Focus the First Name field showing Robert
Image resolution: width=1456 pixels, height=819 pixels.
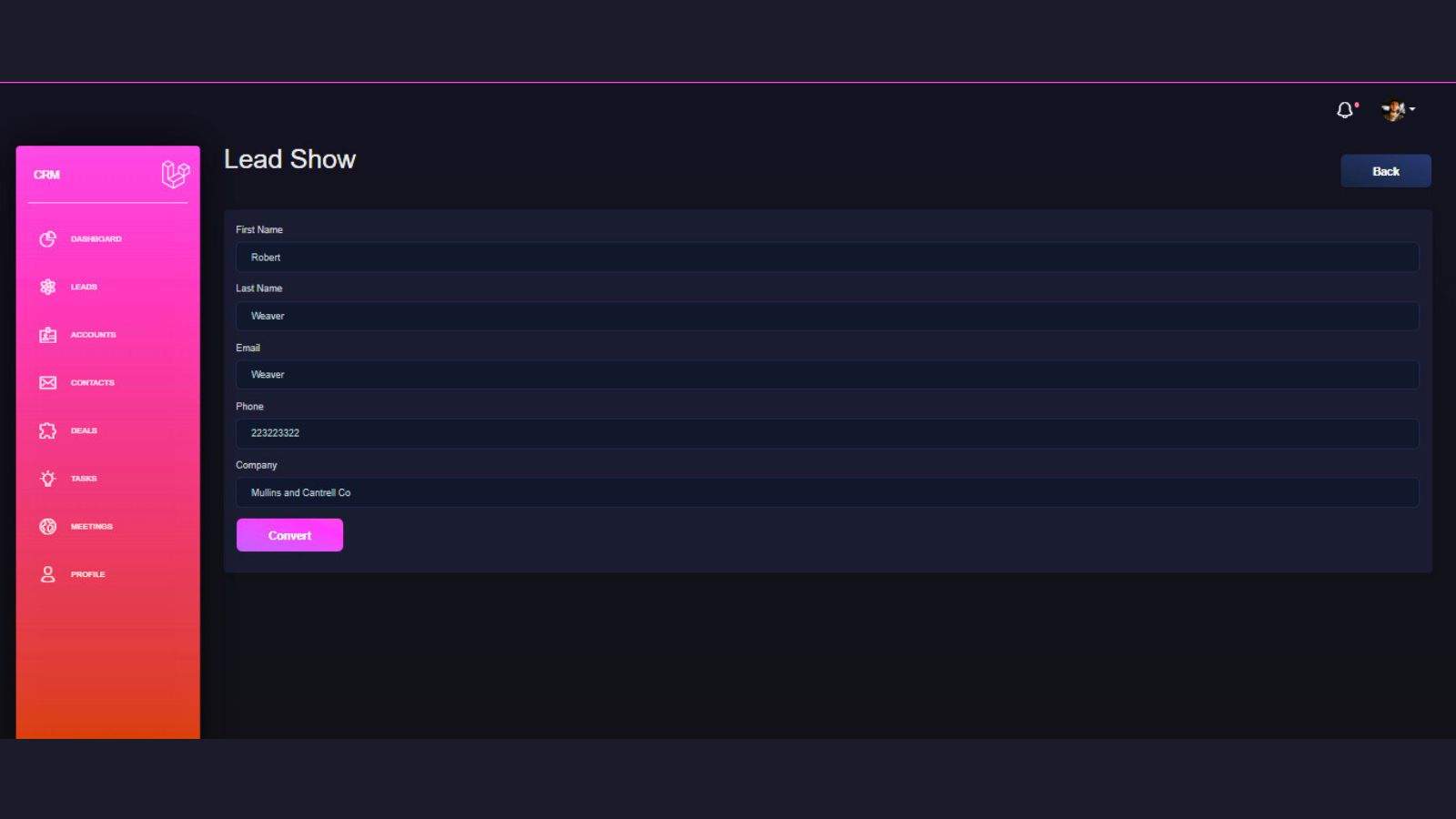coord(827,258)
